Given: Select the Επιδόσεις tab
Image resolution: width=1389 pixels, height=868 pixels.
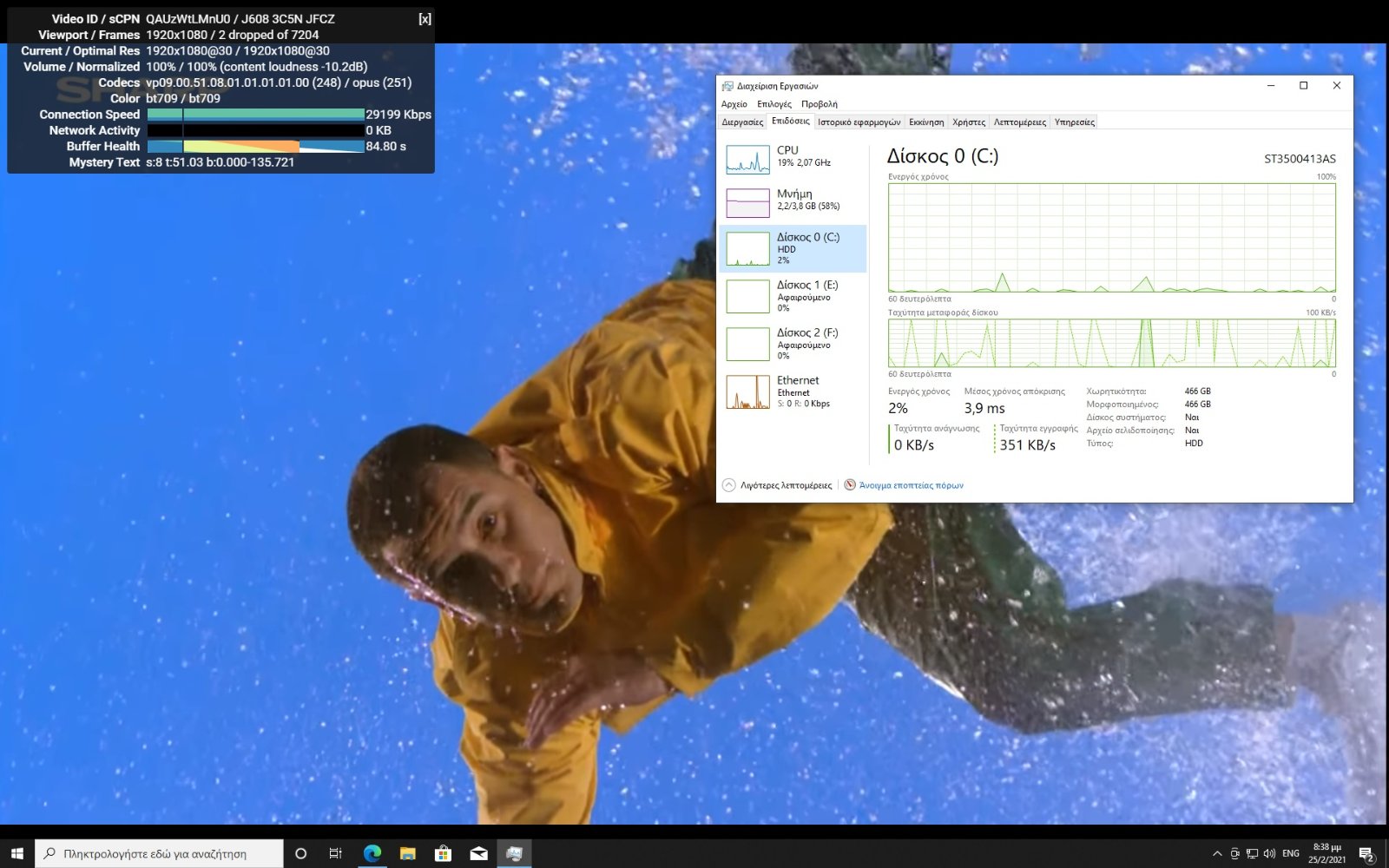Looking at the screenshot, I should pos(790,122).
